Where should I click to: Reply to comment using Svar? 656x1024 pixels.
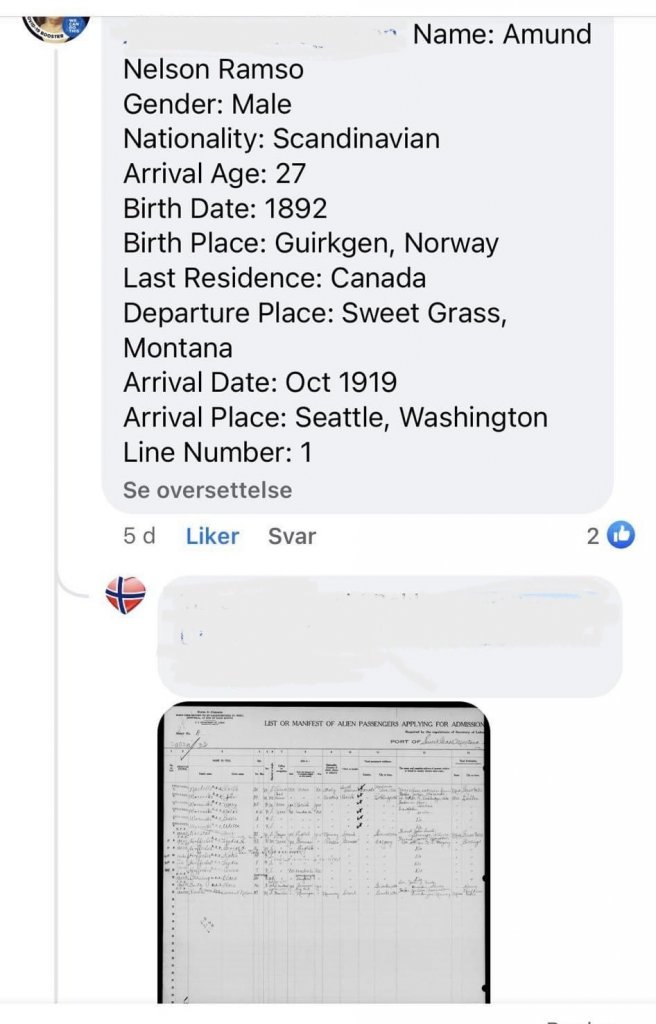(292, 536)
